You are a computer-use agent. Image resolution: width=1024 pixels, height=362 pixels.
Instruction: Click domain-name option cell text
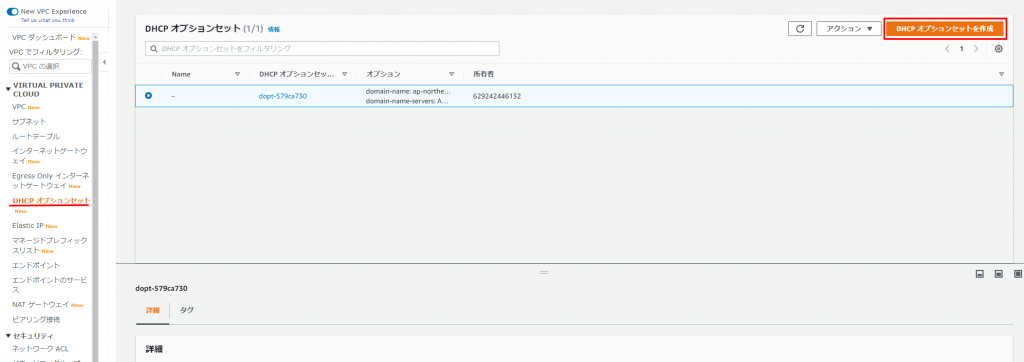point(408,91)
